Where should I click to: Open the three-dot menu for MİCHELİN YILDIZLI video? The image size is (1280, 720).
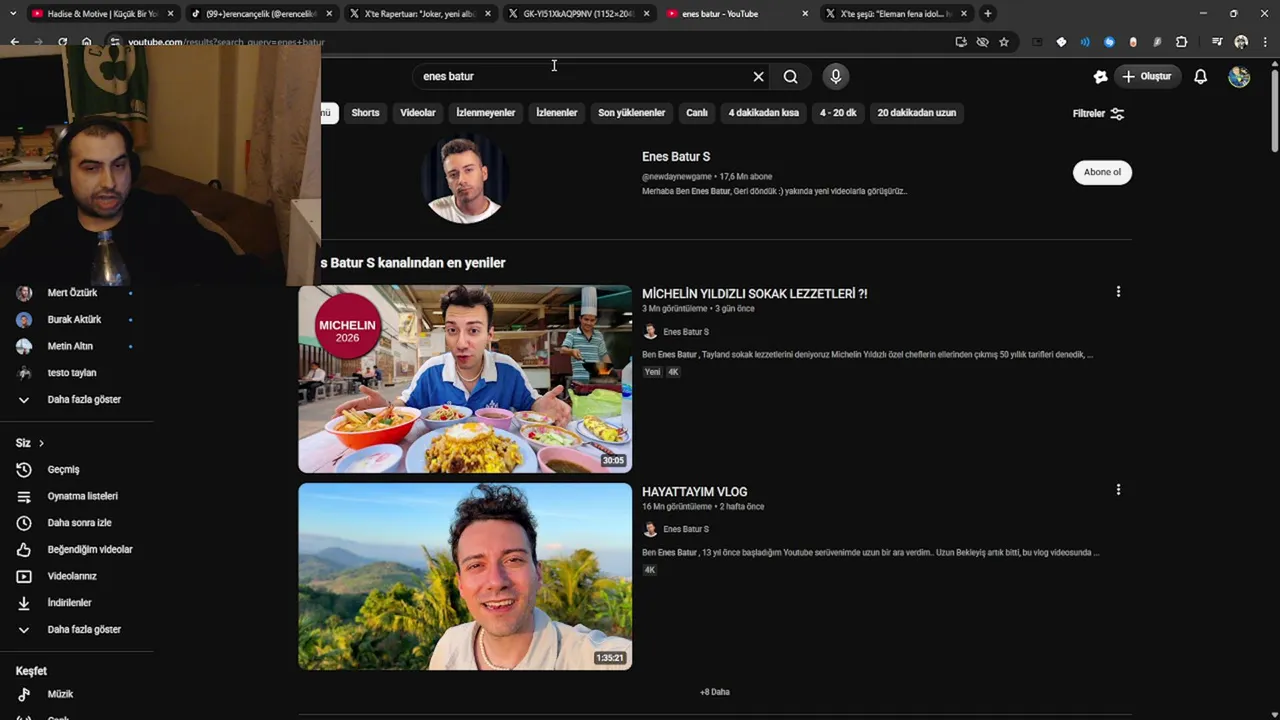(x=1118, y=292)
